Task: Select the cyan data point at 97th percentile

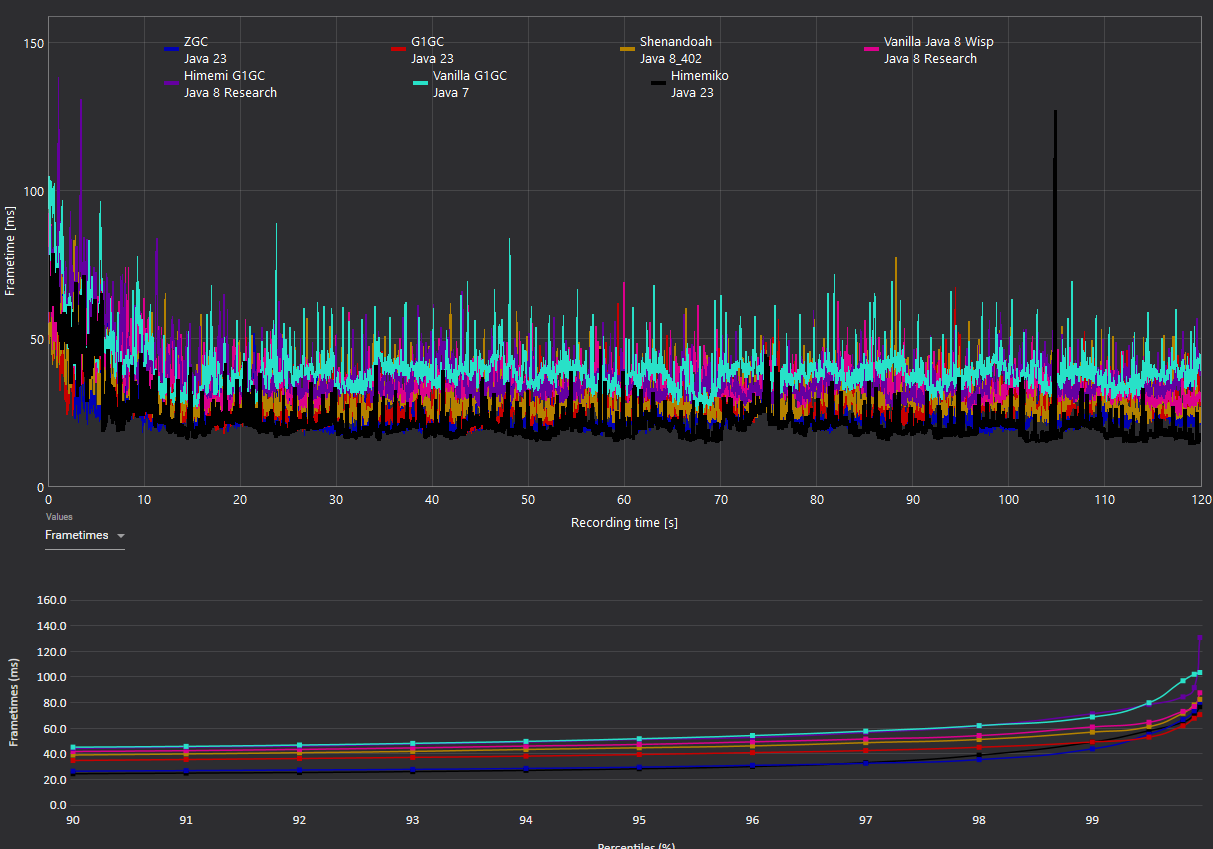Action: [866, 732]
